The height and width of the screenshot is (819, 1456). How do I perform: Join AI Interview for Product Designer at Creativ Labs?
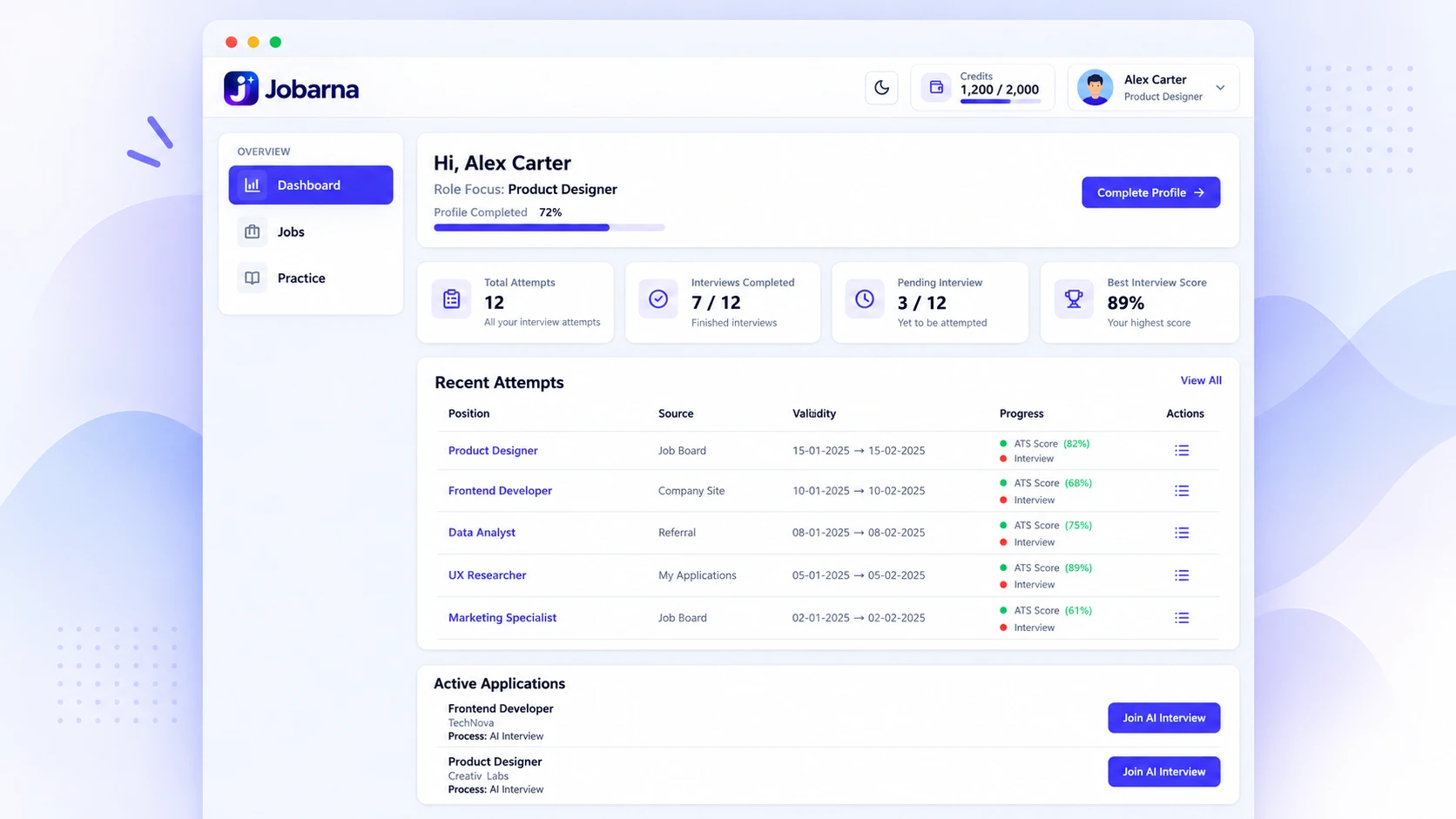point(1163,772)
